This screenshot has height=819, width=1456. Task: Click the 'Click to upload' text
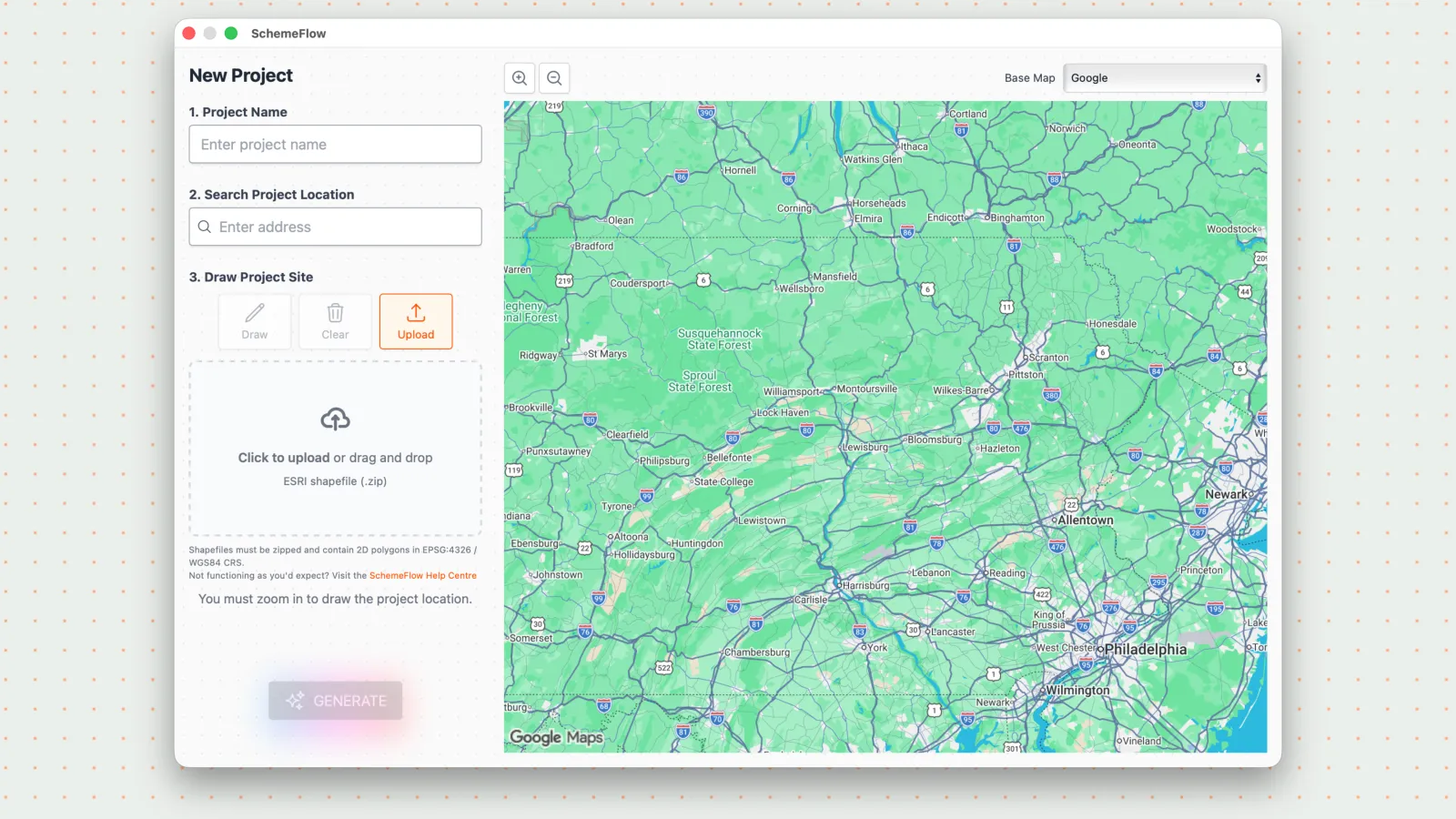click(284, 458)
